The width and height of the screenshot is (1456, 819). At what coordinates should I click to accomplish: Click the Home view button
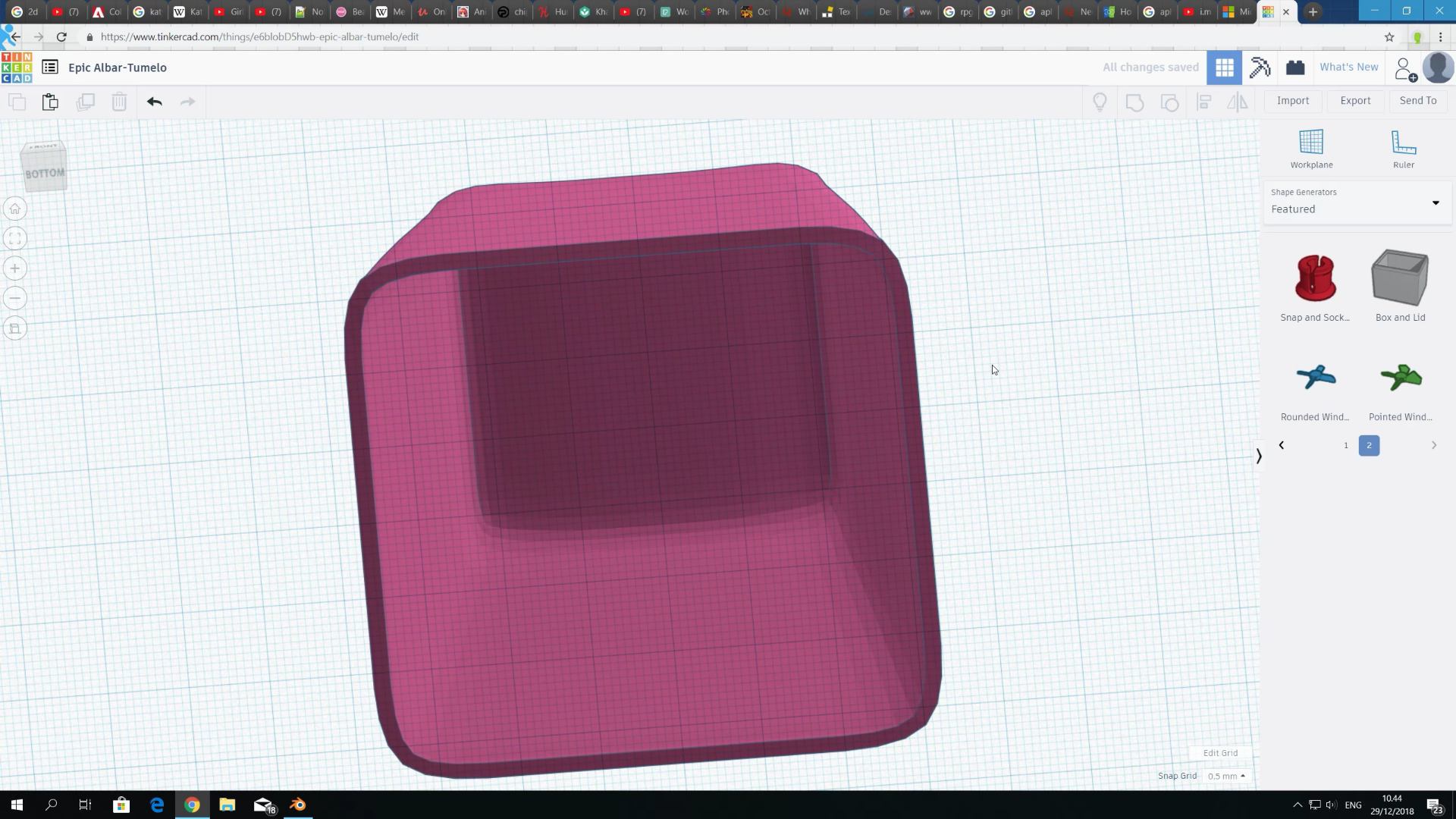15,209
